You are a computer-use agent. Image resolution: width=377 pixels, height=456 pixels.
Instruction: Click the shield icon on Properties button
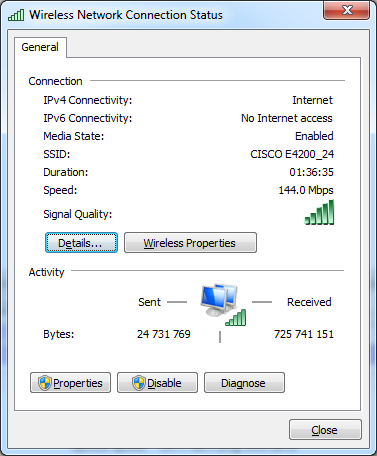coord(45,383)
